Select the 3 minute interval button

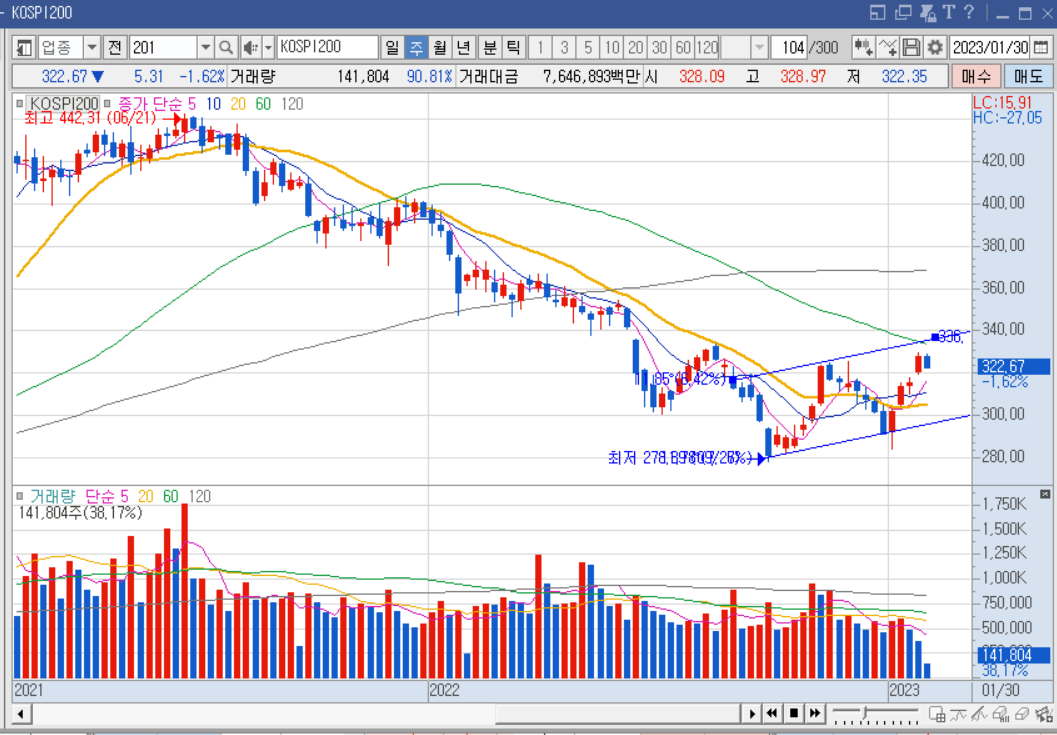tap(564, 47)
